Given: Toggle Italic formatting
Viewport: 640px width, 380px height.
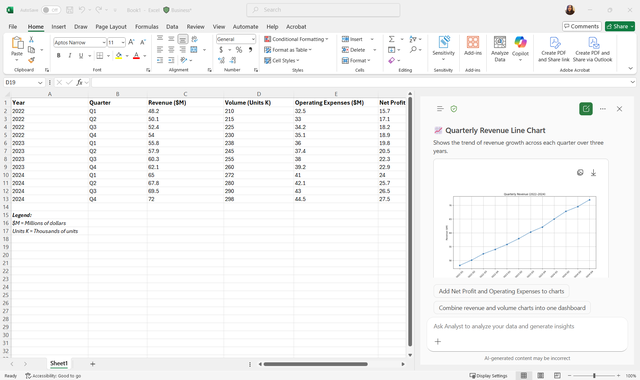Looking at the screenshot, I should [x=70, y=56].
